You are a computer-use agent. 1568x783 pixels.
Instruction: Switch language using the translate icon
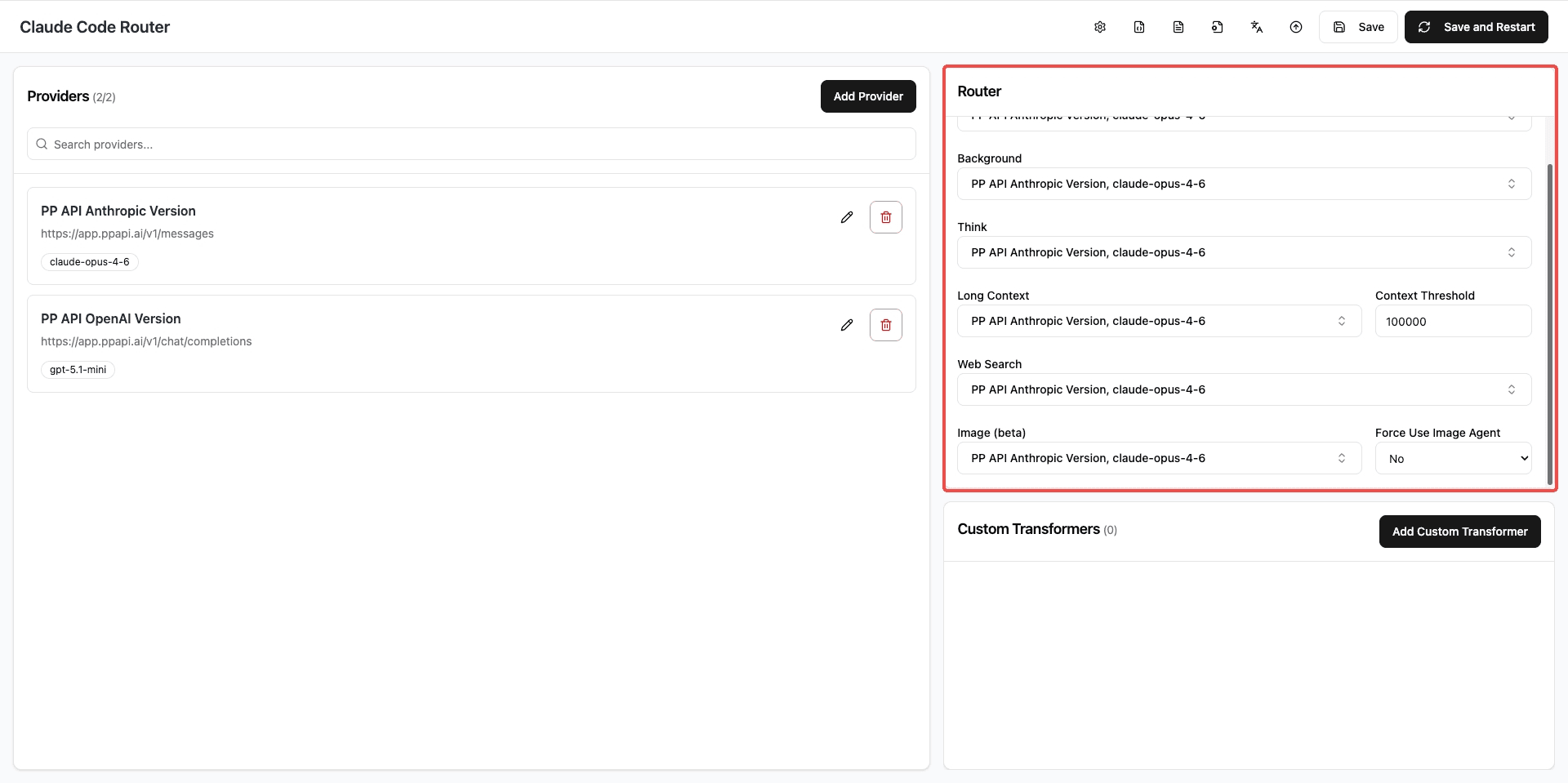point(1256,26)
